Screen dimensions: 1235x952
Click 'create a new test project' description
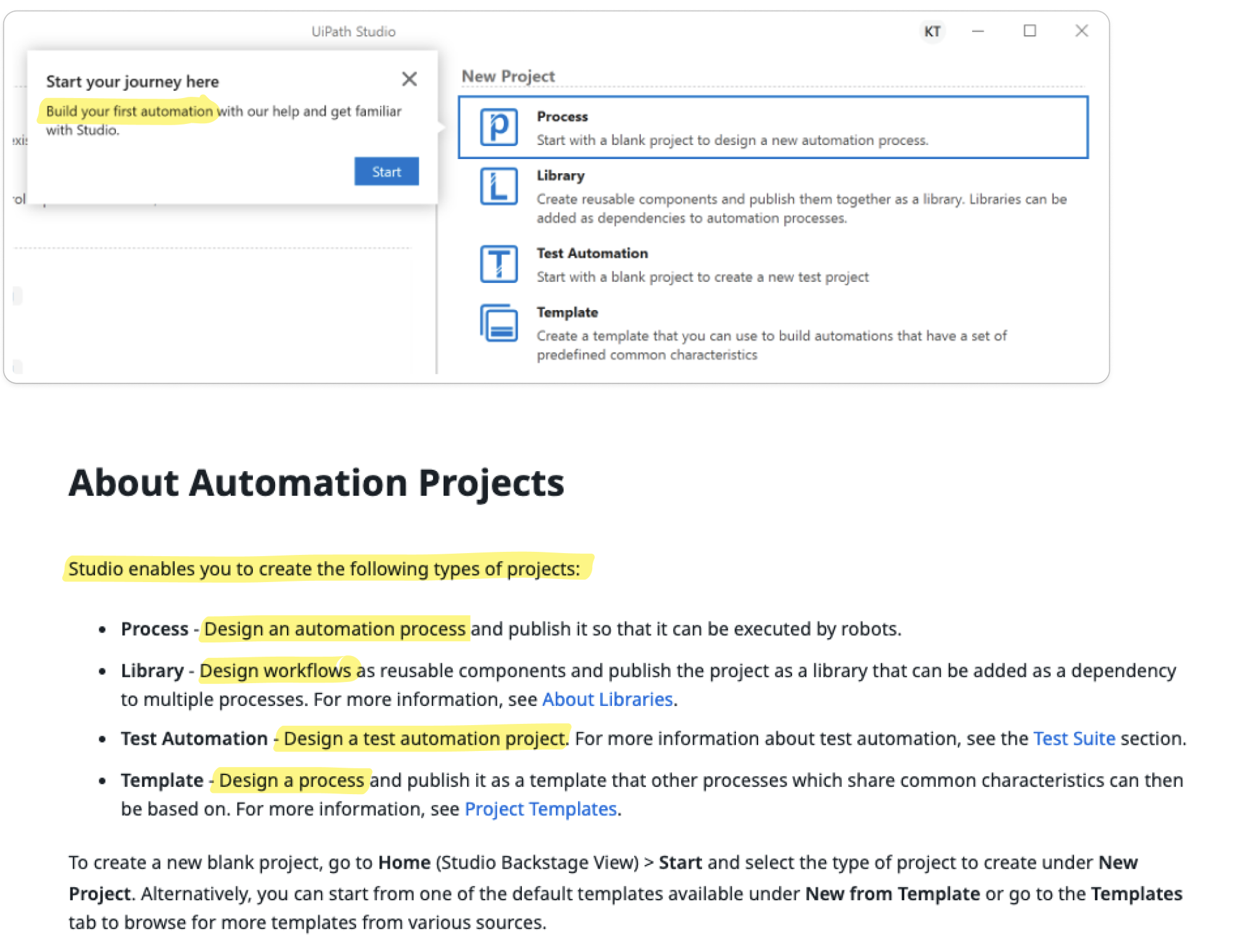(703, 277)
